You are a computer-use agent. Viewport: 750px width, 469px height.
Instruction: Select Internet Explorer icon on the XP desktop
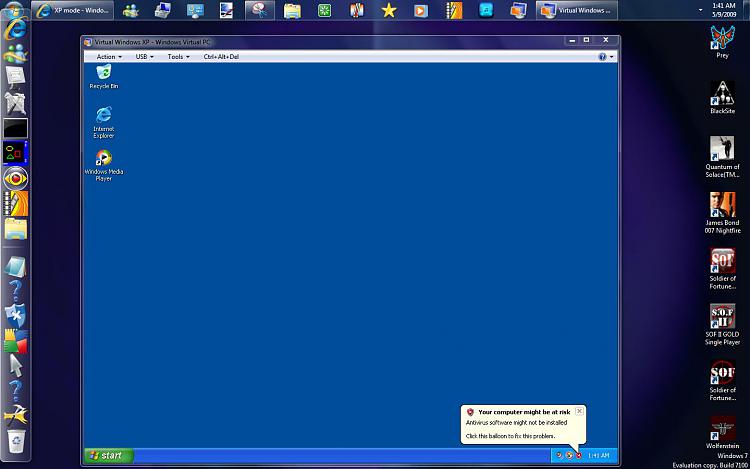coord(103,122)
